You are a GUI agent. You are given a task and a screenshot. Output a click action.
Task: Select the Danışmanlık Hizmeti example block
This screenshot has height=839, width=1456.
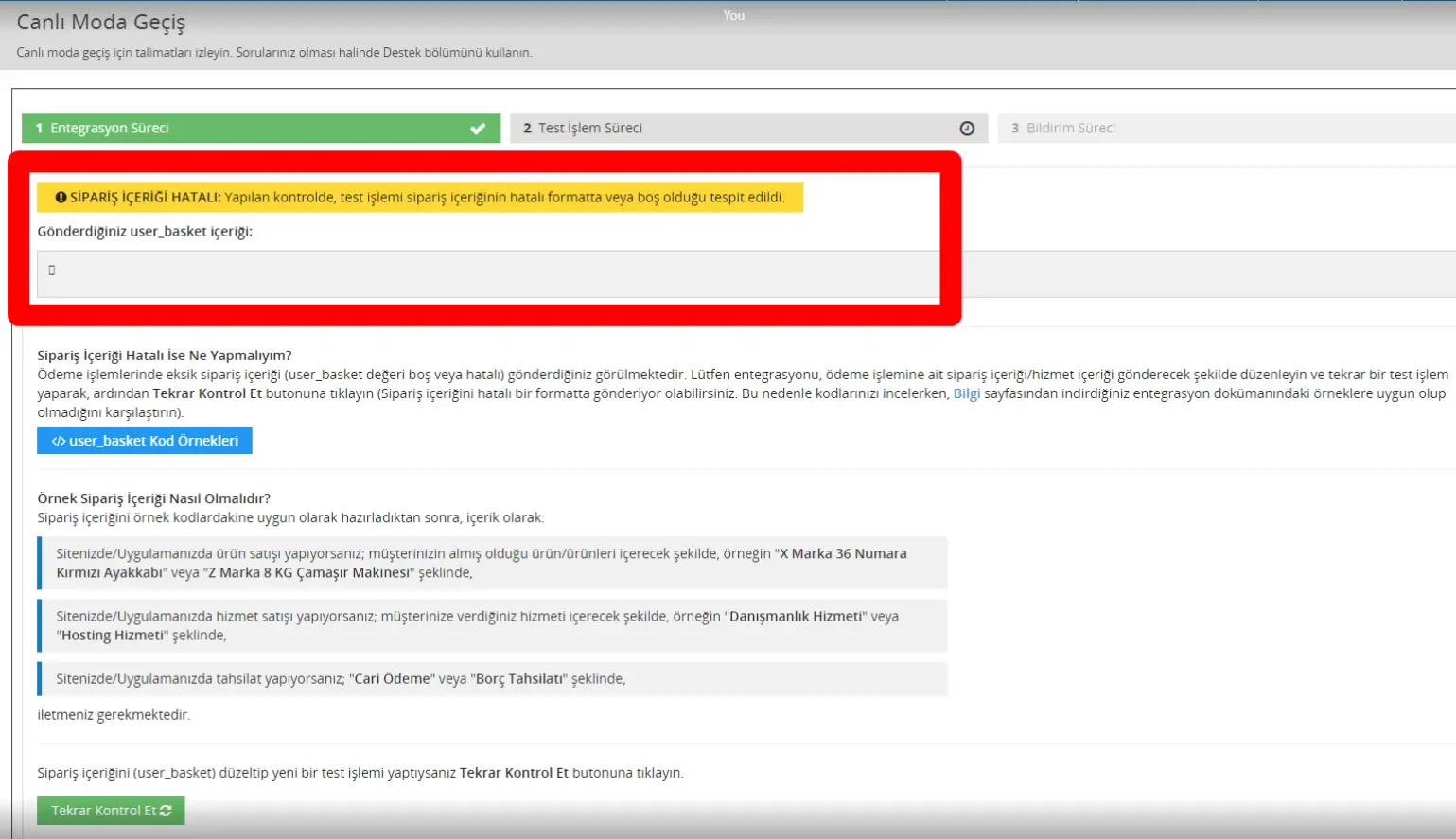click(492, 625)
